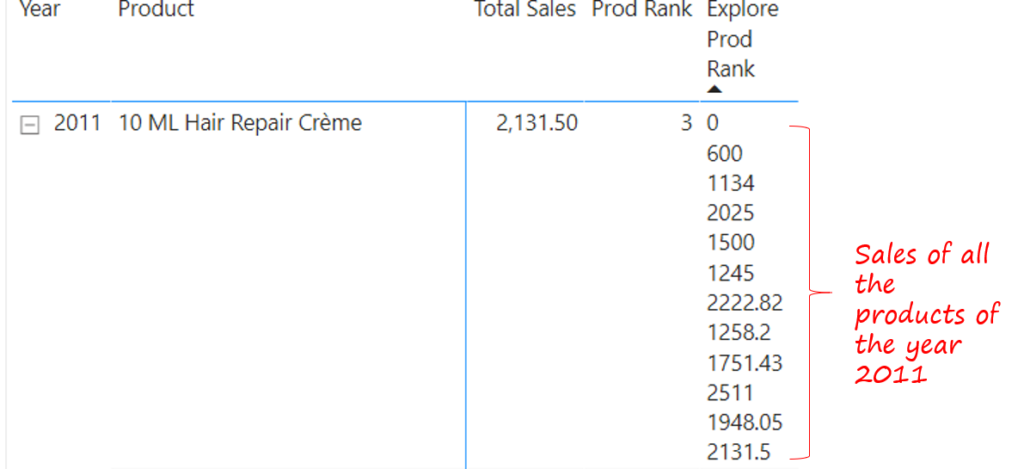Image resolution: width=1024 pixels, height=469 pixels.
Task: Select the 1751.43 sales value
Action: pos(744,363)
